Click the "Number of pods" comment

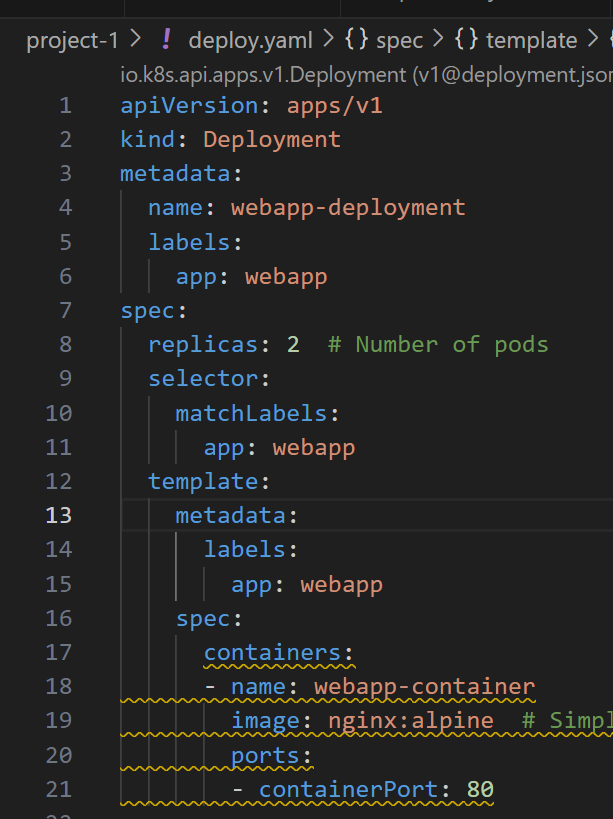[x=438, y=345]
